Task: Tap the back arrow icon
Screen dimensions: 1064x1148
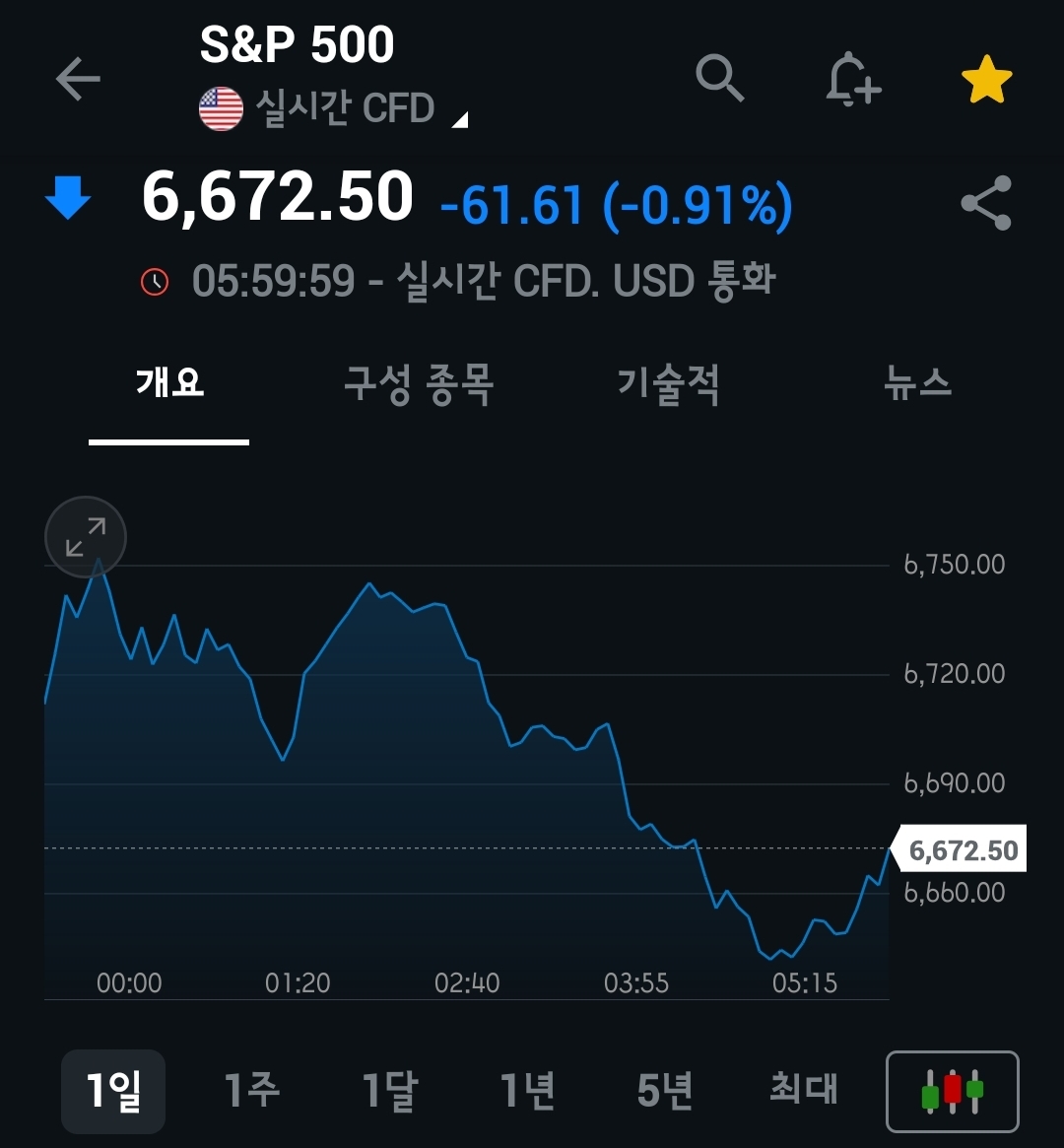Action: [78, 80]
